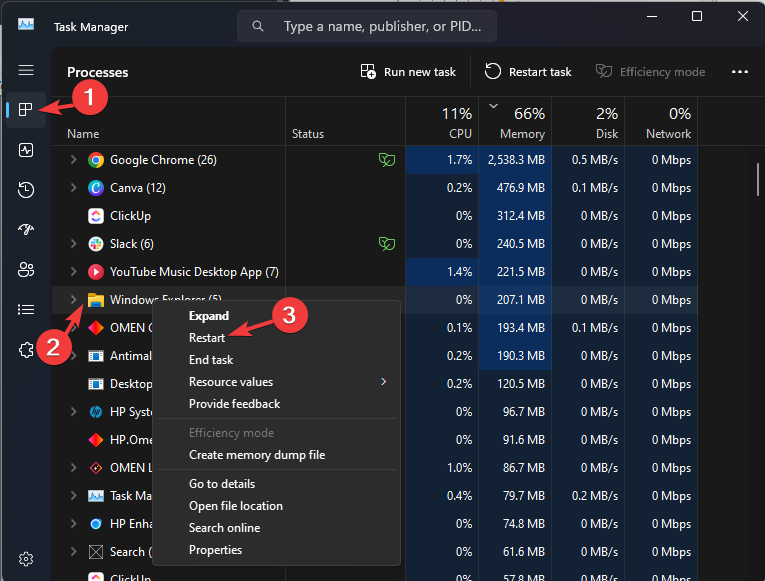This screenshot has width=765, height=581.
Task: Expand the HP Syst process group
Action: coord(73,412)
